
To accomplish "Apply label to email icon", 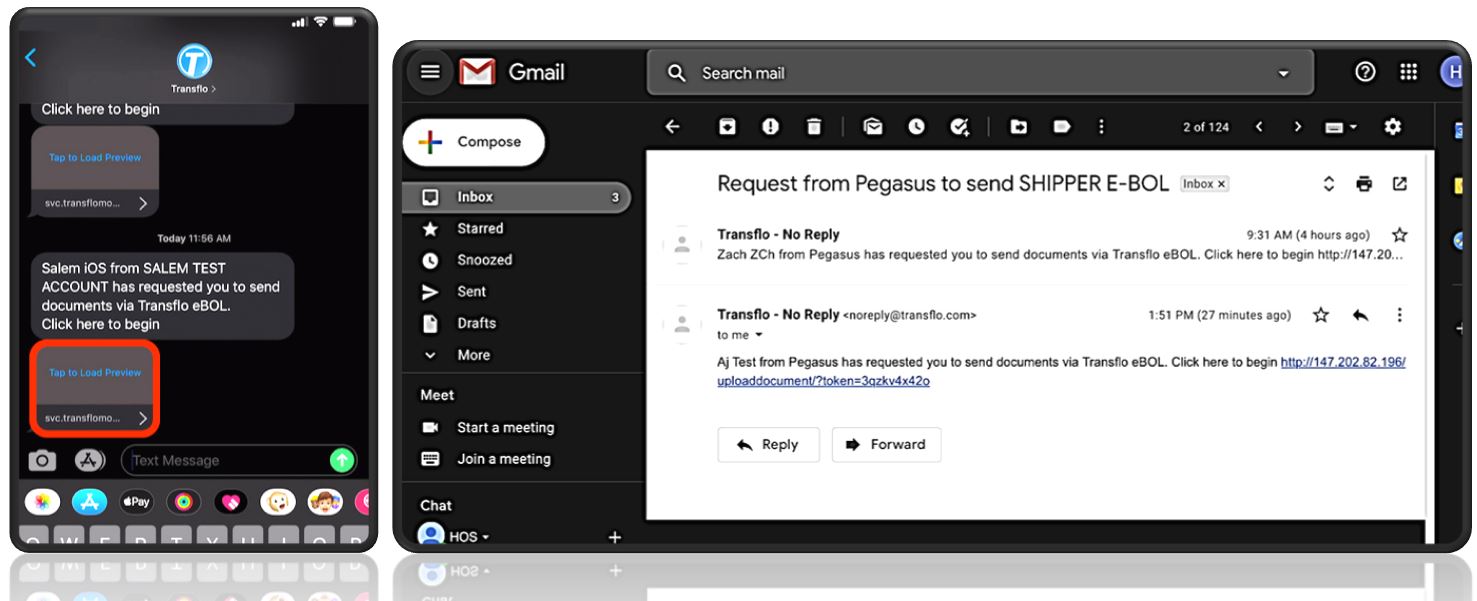I will 1062,127.
